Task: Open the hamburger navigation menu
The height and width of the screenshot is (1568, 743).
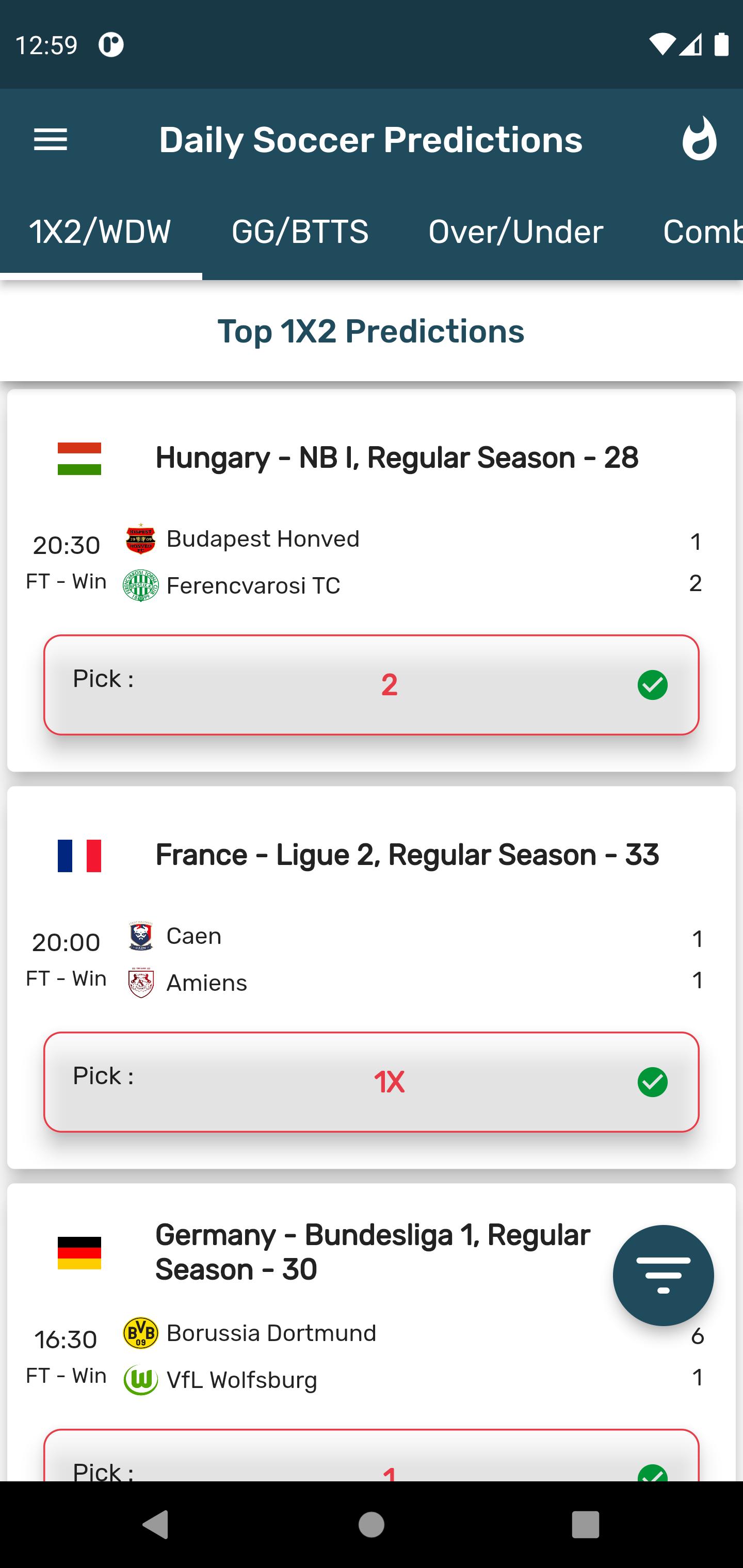Action: [51, 140]
